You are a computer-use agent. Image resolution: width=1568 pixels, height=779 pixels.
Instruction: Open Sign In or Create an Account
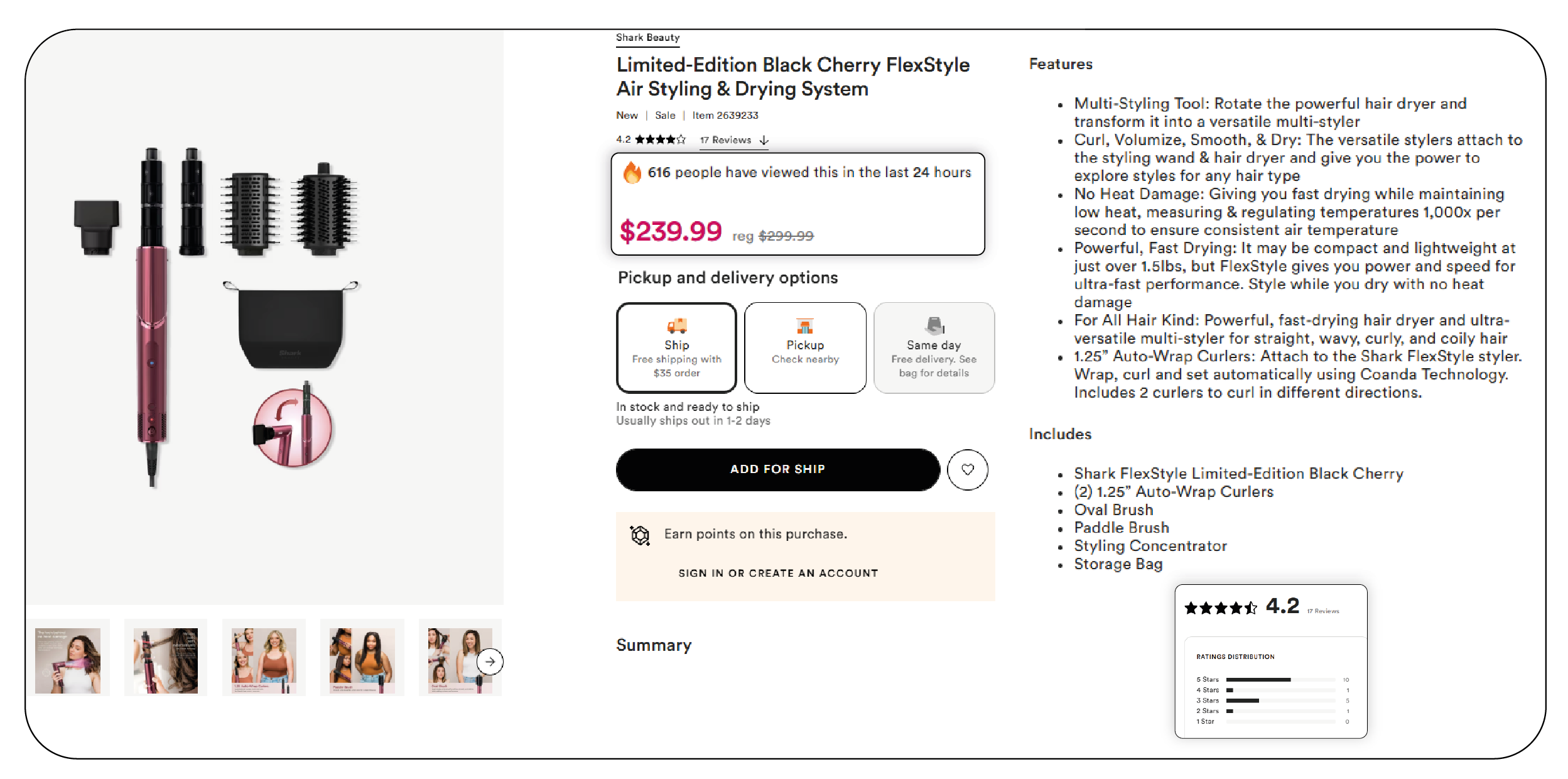click(777, 572)
